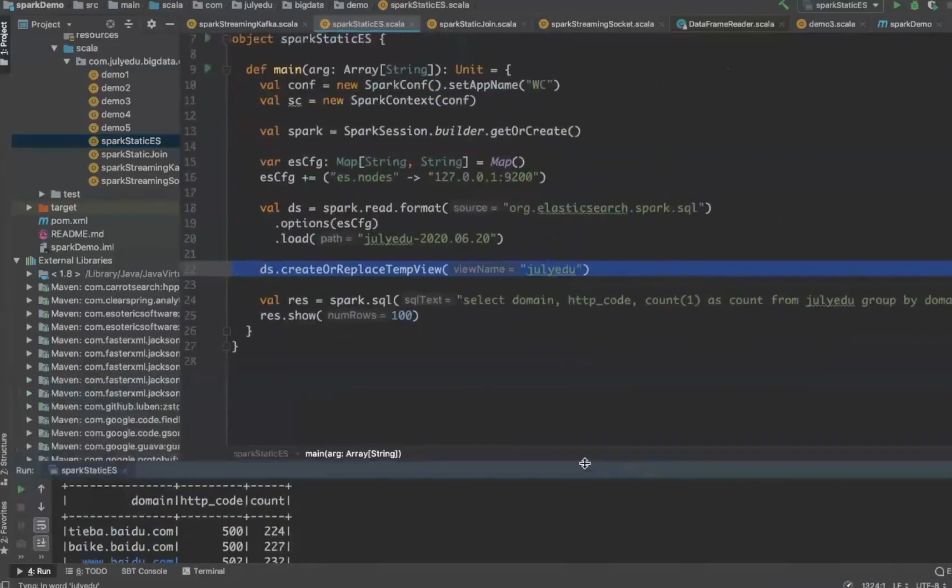Open the Terminal tool window
Viewport: 952px width, 588px height.
pos(208,571)
